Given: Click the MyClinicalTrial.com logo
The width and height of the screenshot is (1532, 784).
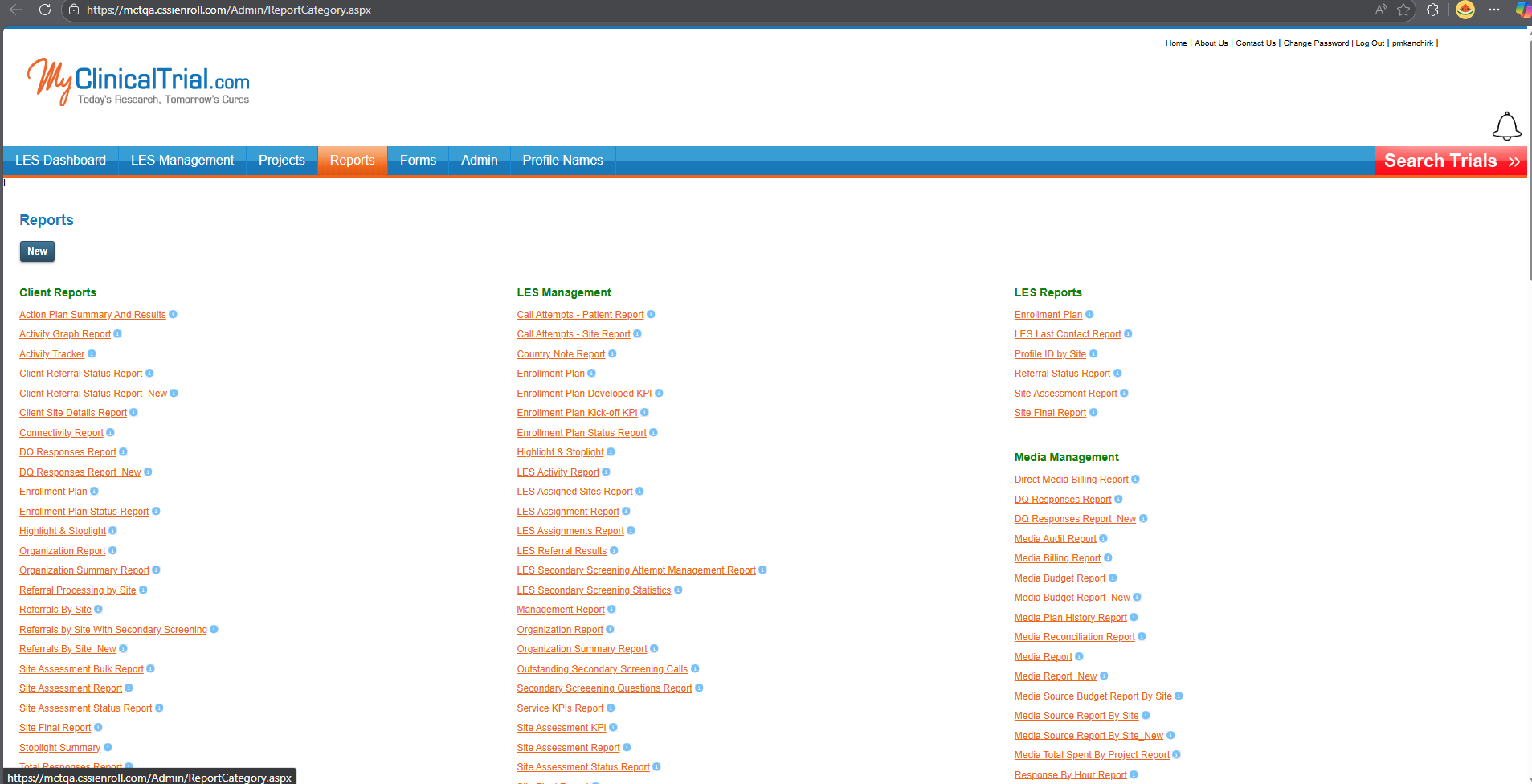Looking at the screenshot, I should pyautogui.click(x=138, y=81).
